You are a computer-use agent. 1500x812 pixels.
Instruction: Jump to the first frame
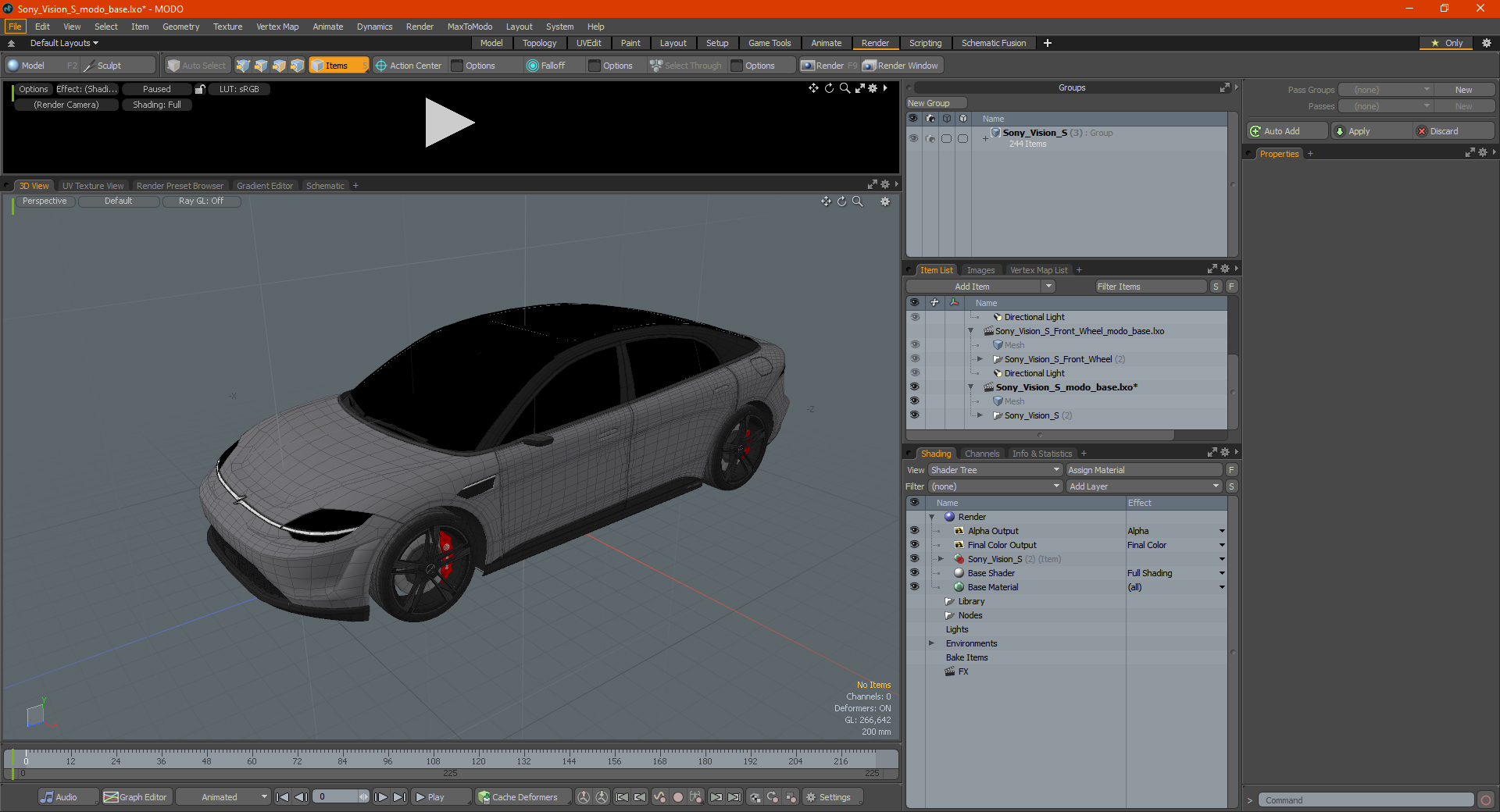[x=283, y=797]
